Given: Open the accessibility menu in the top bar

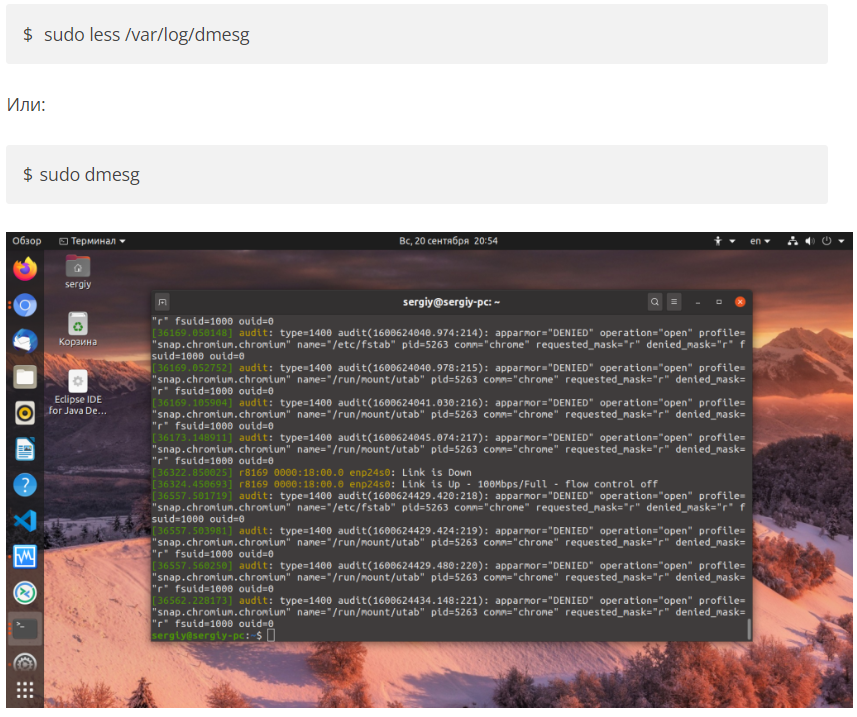Looking at the screenshot, I should pos(724,241).
